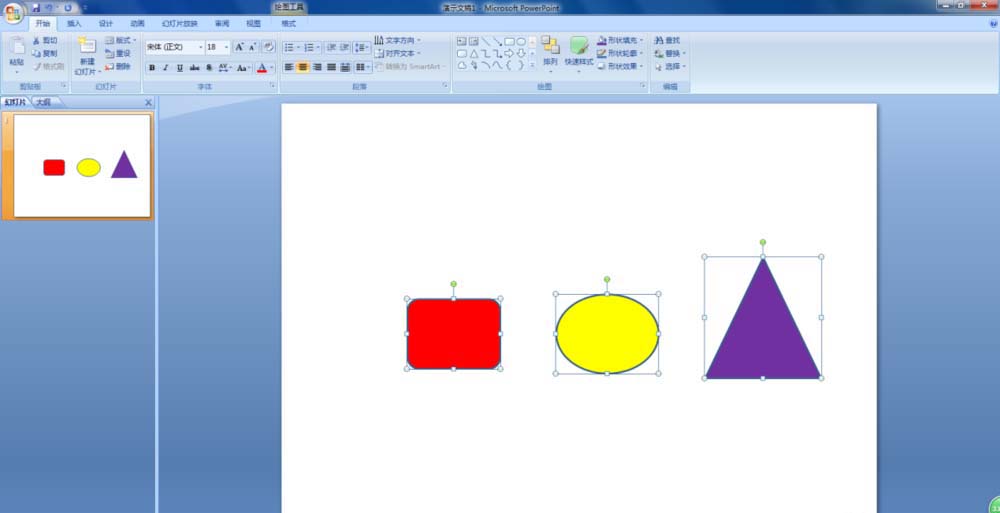The height and width of the screenshot is (513, 1000).
Task: Open Align Text (对齐文本) dropdown
Action: coord(397,54)
